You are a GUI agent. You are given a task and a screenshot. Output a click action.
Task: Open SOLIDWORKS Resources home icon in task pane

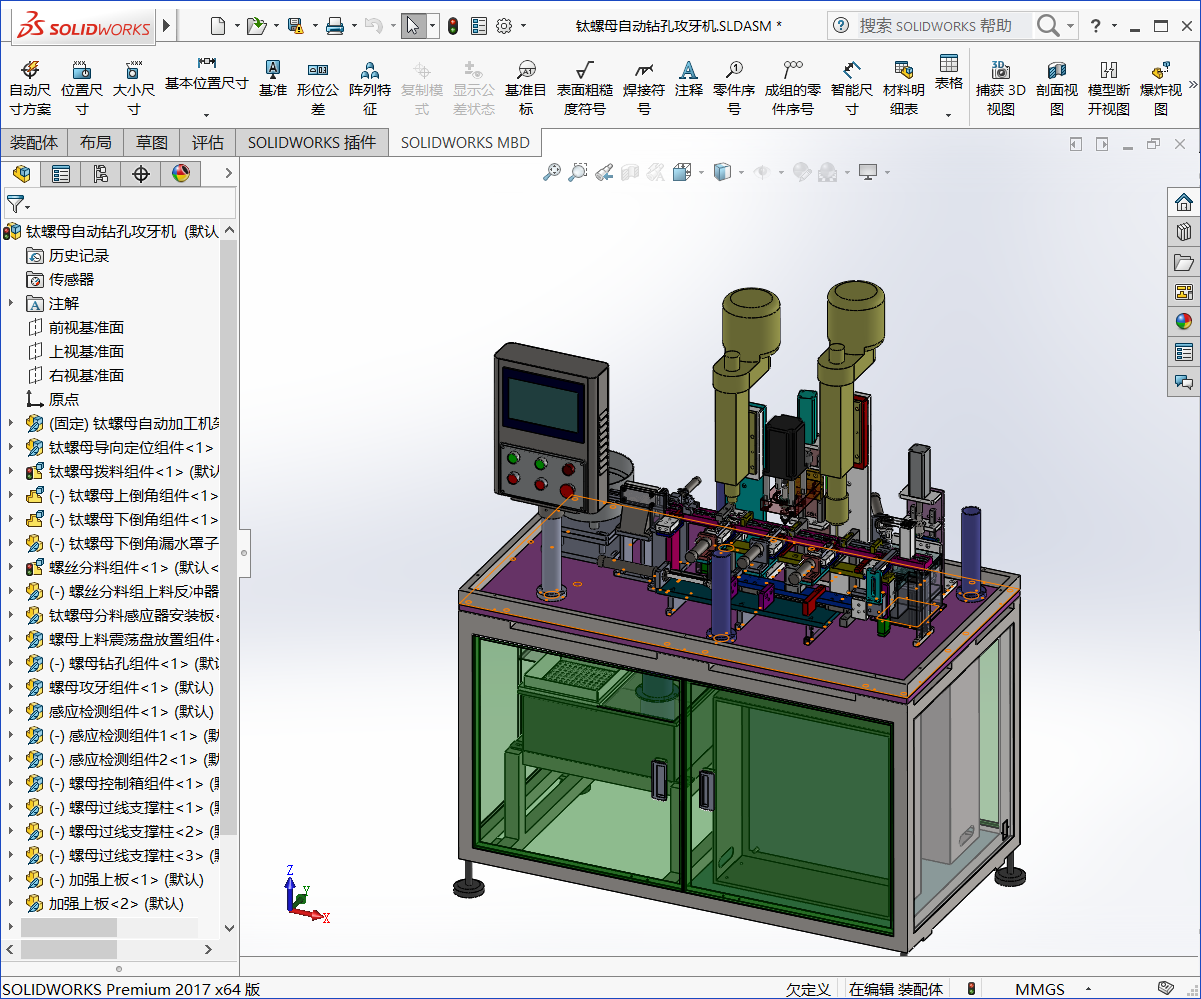[1184, 202]
